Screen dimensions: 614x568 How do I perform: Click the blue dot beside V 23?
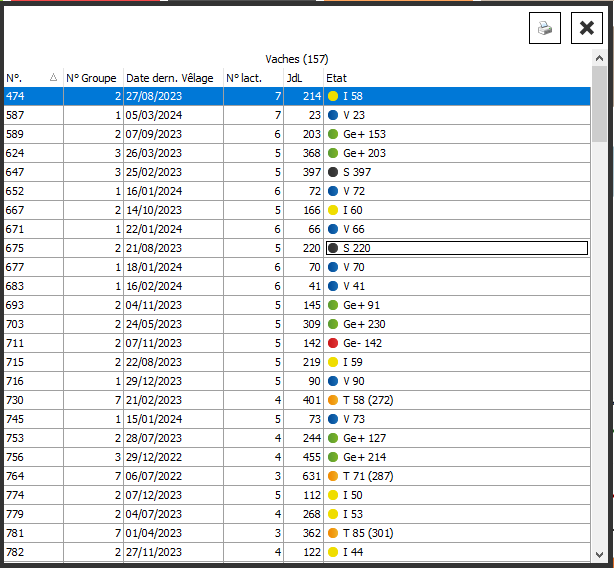pyautogui.click(x=333, y=115)
